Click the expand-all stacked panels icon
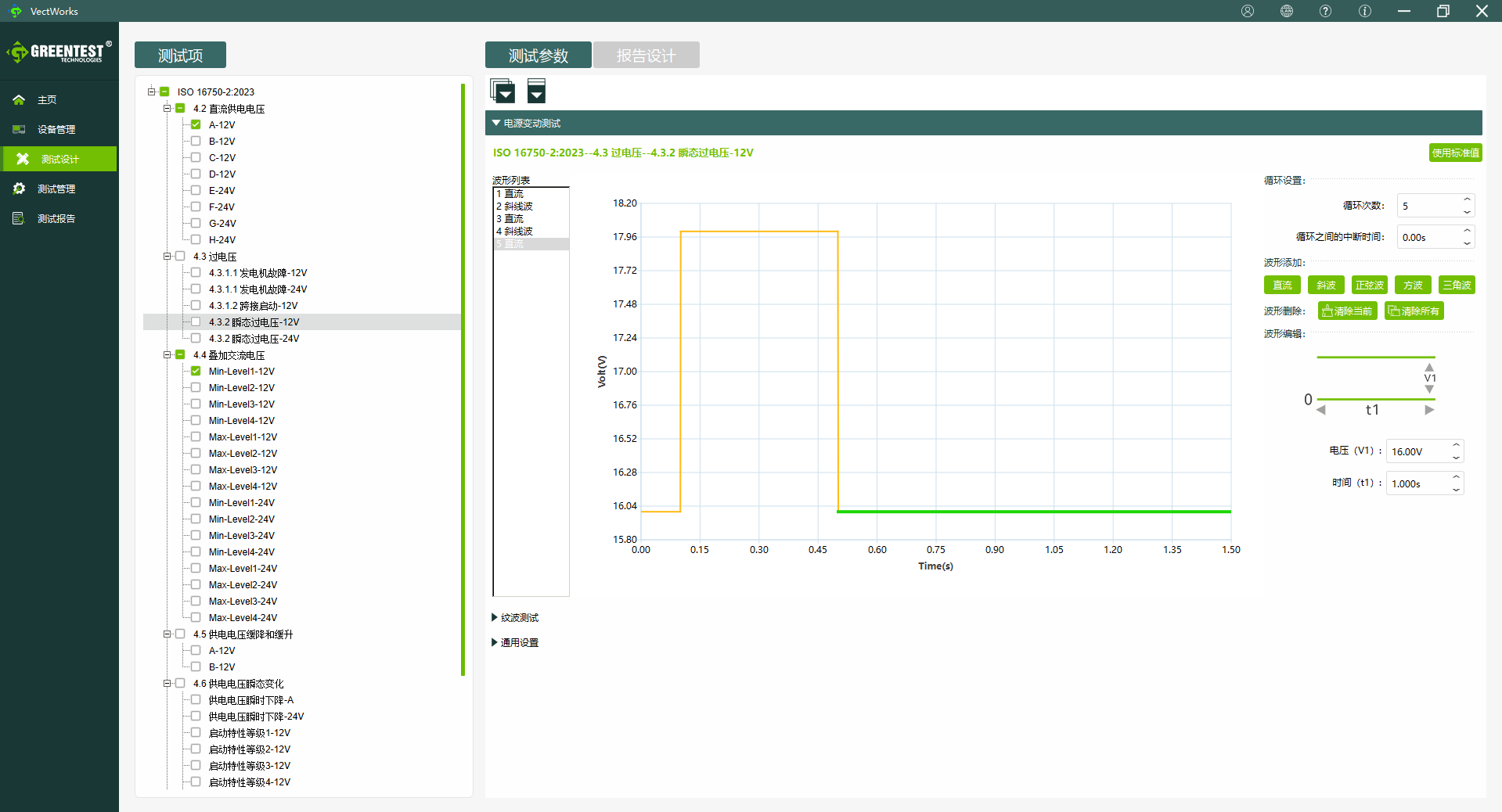Screen dimensions: 1502x812 click(502, 92)
